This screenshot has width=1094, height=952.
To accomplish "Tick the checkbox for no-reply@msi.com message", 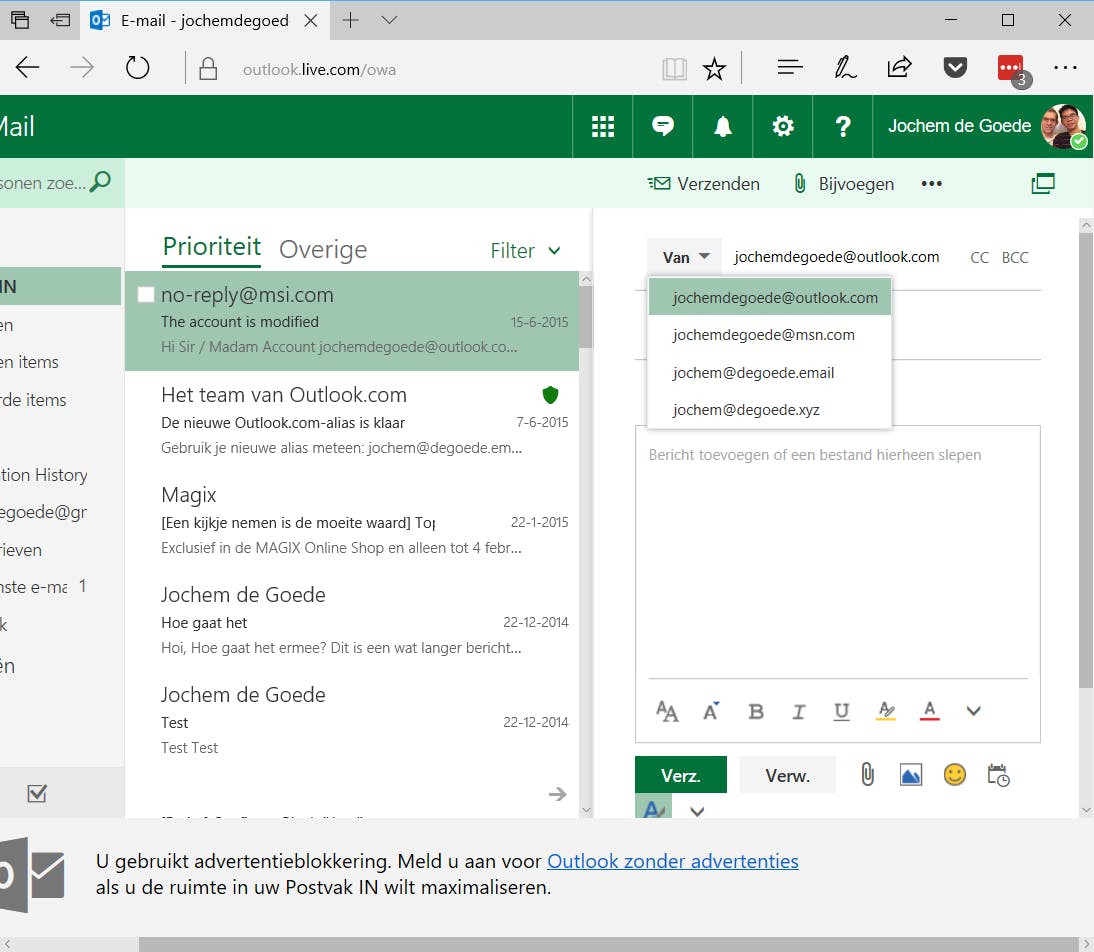I will coord(146,295).
